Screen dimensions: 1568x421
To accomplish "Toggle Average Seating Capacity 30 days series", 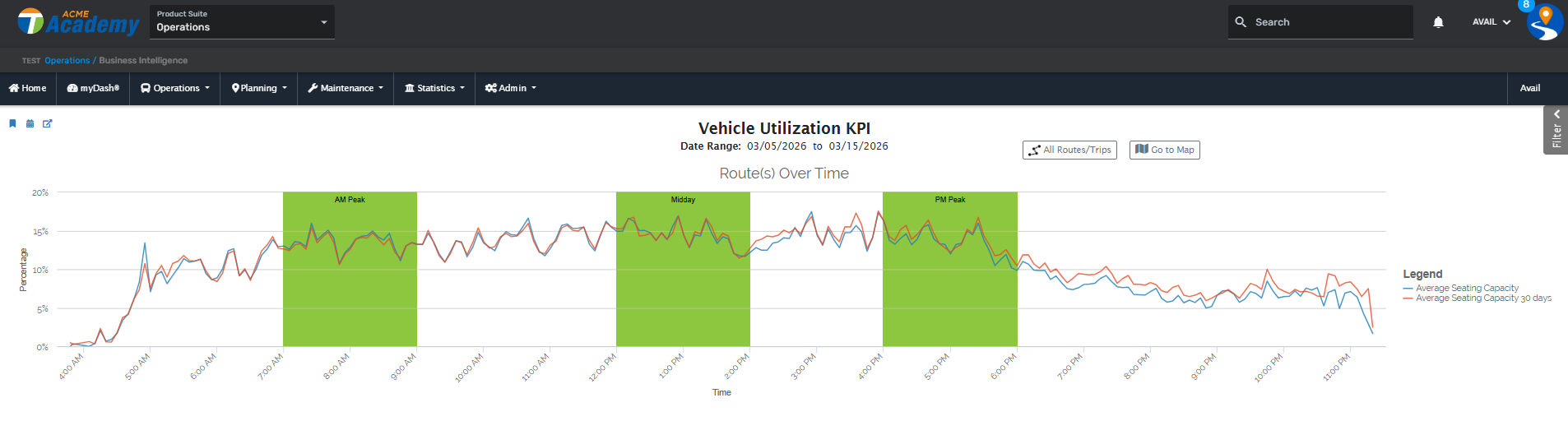I will point(1482,298).
